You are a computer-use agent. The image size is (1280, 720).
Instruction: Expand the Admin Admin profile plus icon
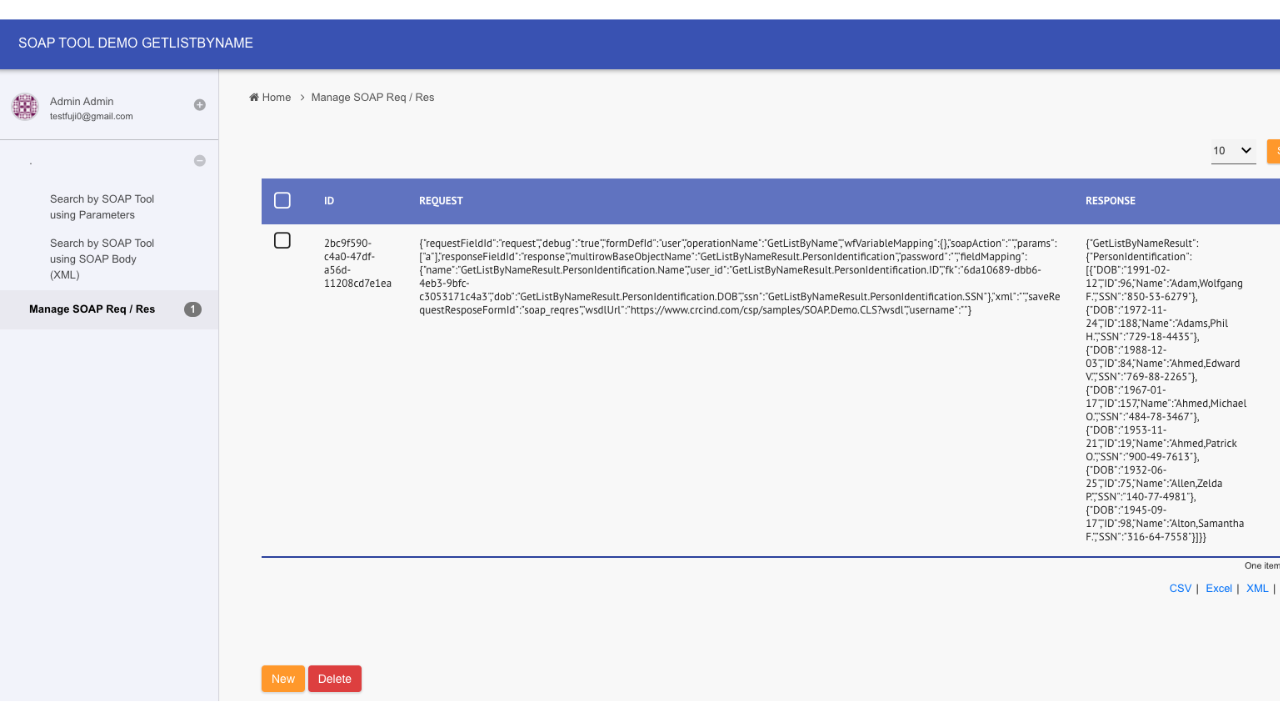click(199, 105)
